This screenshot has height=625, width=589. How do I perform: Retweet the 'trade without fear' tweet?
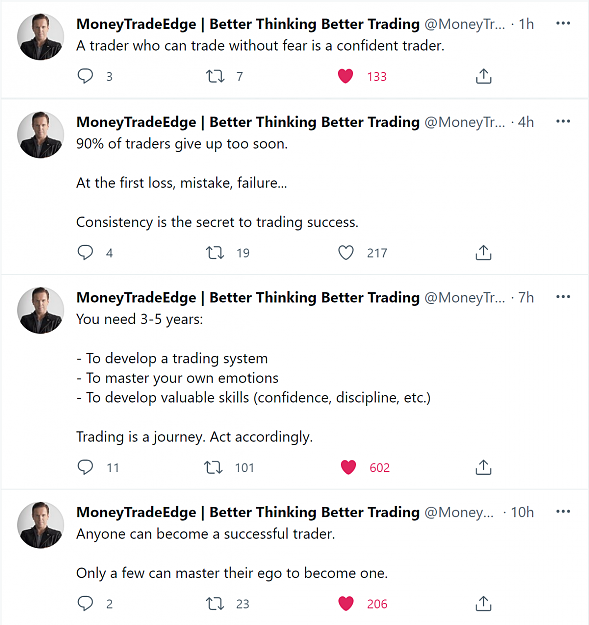tap(215, 76)
